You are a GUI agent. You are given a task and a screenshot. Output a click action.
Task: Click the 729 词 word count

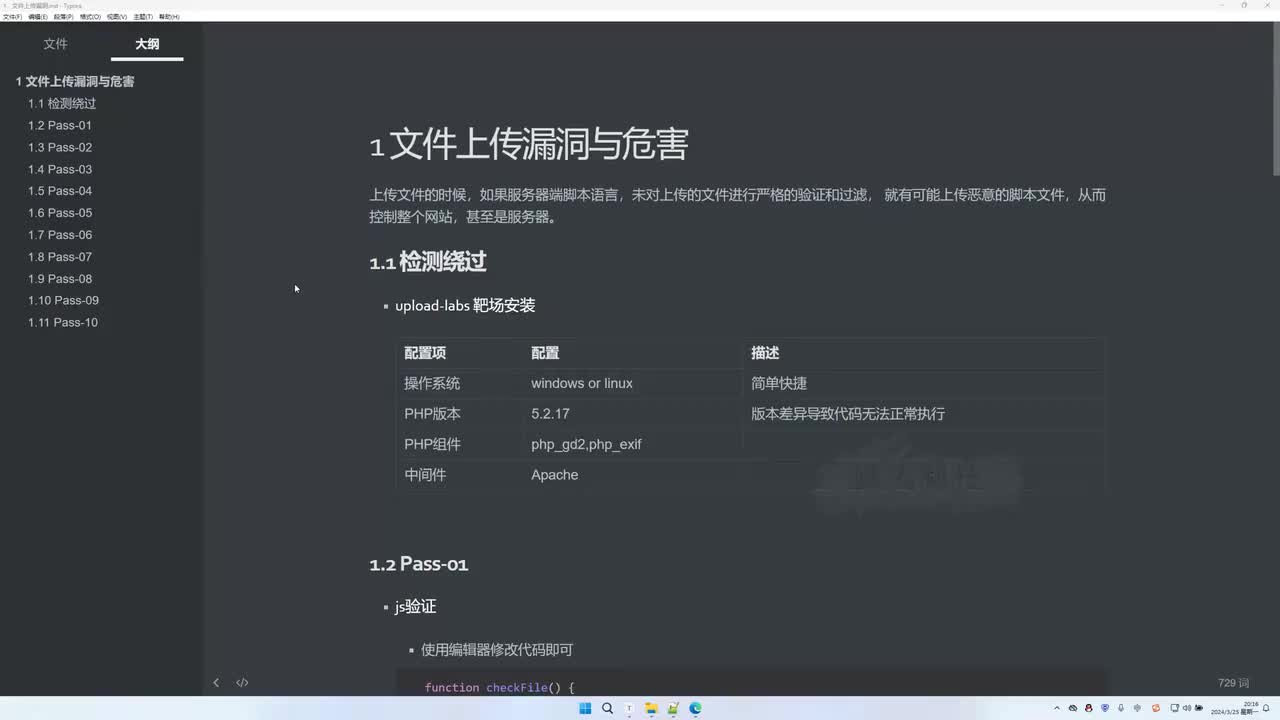pos(1234,683)
